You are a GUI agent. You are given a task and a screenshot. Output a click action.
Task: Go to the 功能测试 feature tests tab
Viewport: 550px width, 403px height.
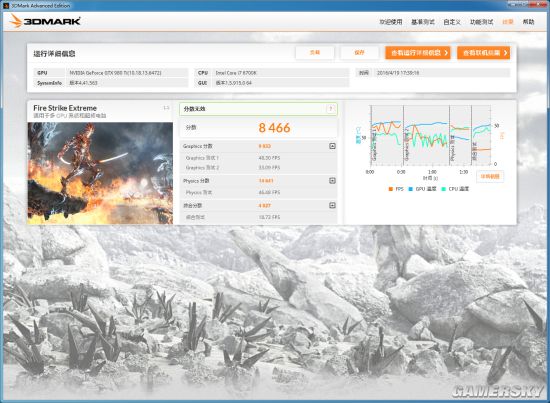(482, 22)
